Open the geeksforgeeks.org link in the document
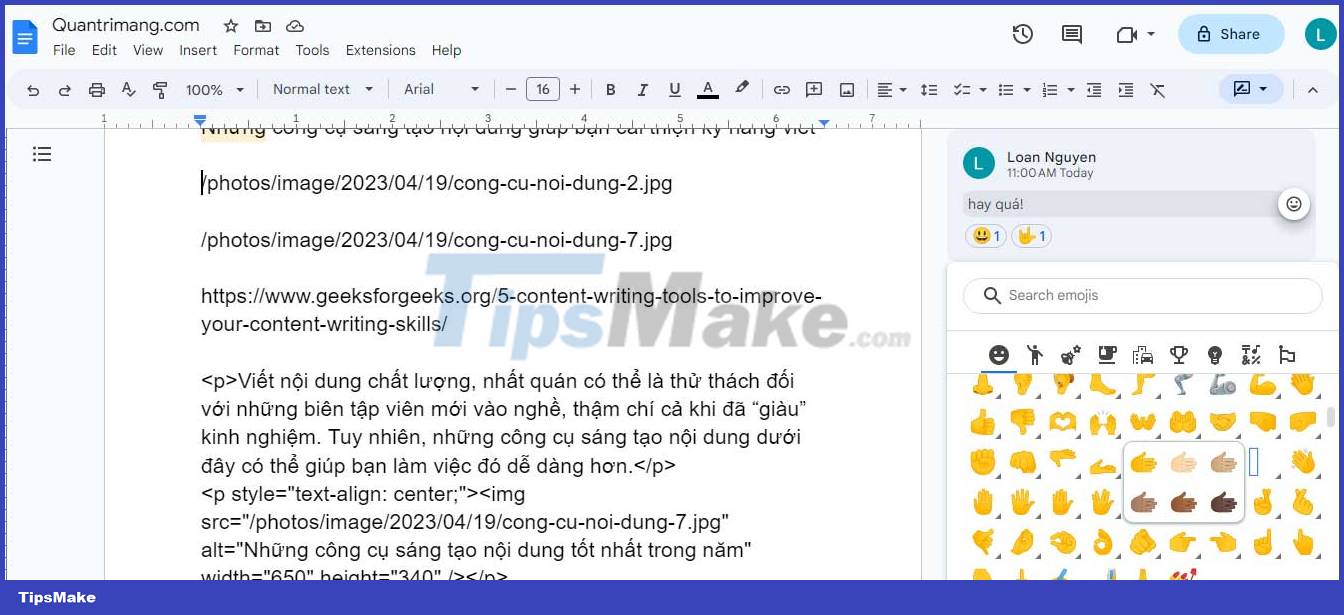1344x615 pixels. [500, 296]
